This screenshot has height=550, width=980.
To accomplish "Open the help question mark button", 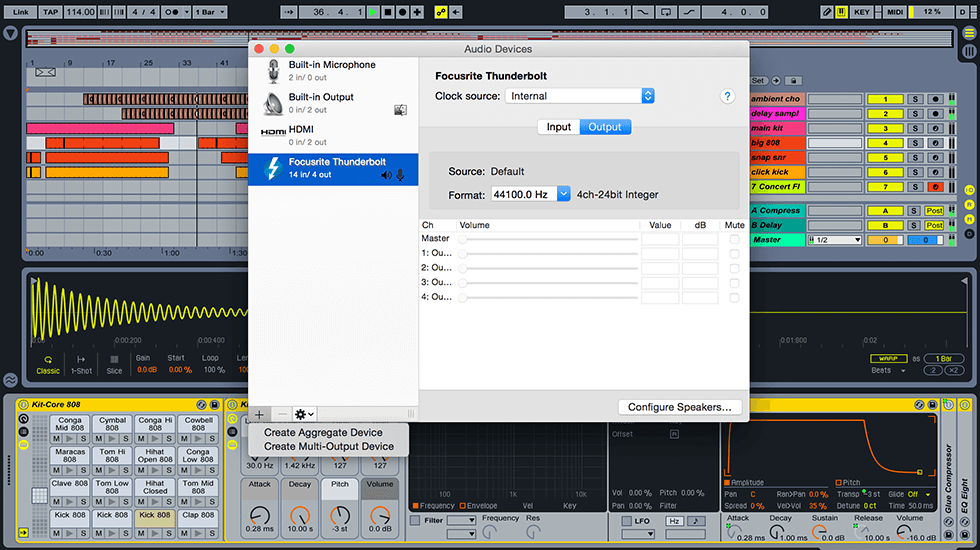I will 728,96.
